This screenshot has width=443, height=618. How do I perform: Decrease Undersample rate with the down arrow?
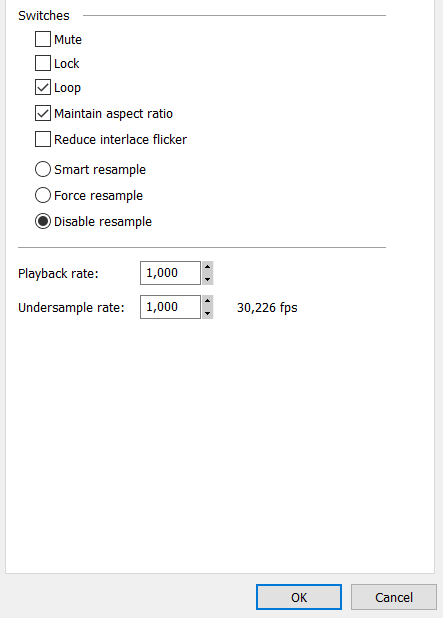click(207, 313)
